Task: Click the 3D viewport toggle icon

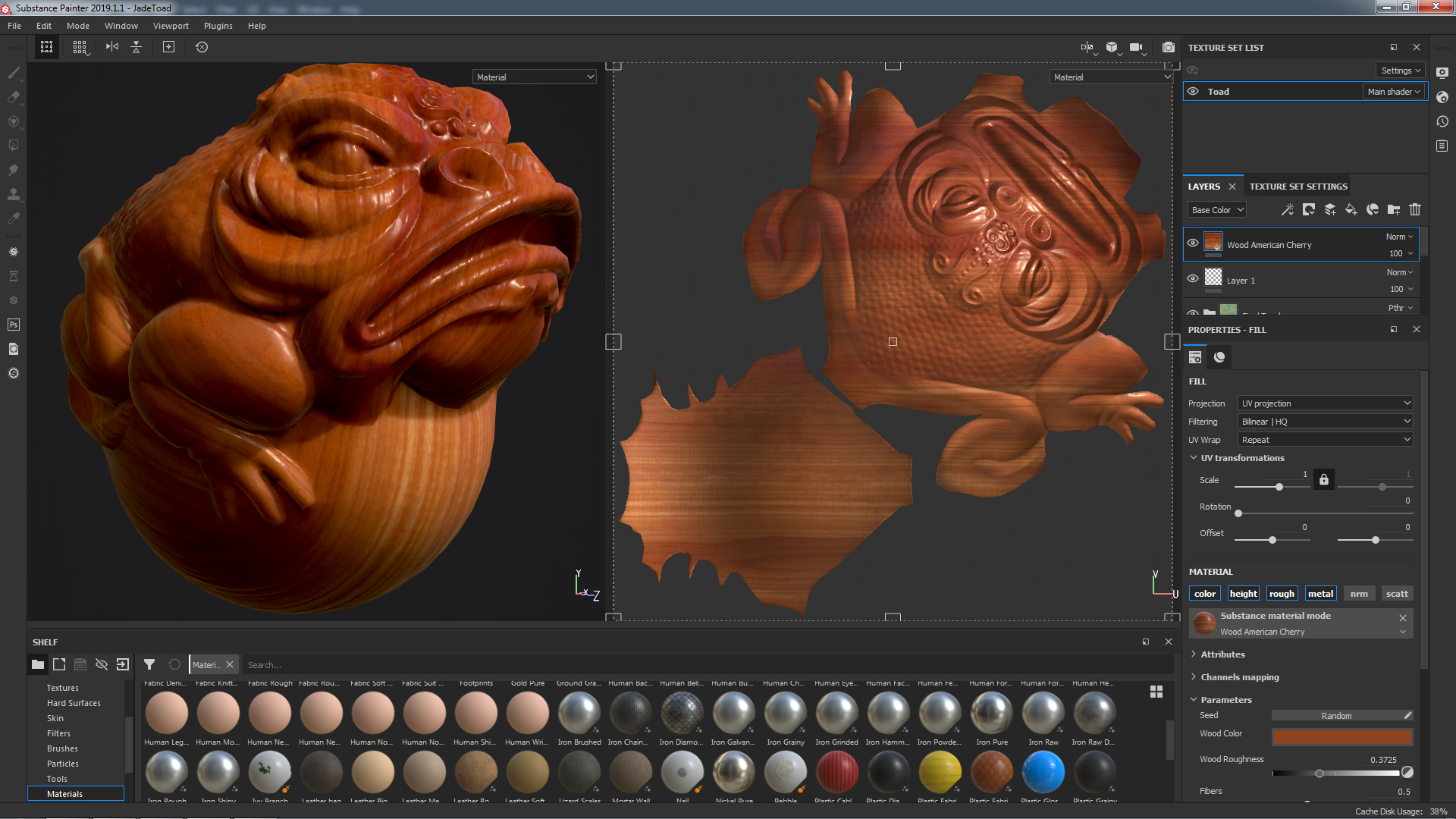Action: (x=1113, y=46)
